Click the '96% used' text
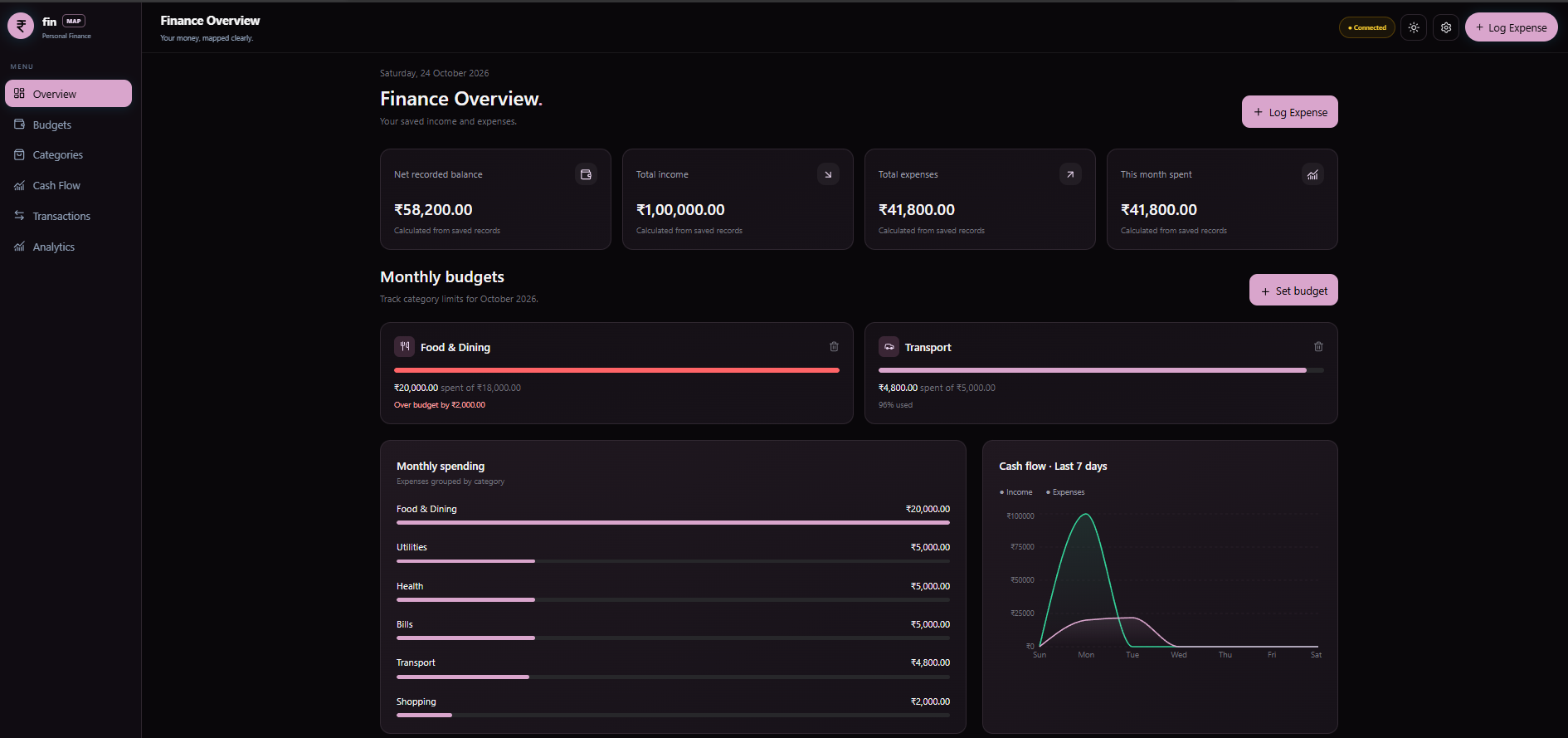Screen dimensions: 1568x738 click(895, 405)
